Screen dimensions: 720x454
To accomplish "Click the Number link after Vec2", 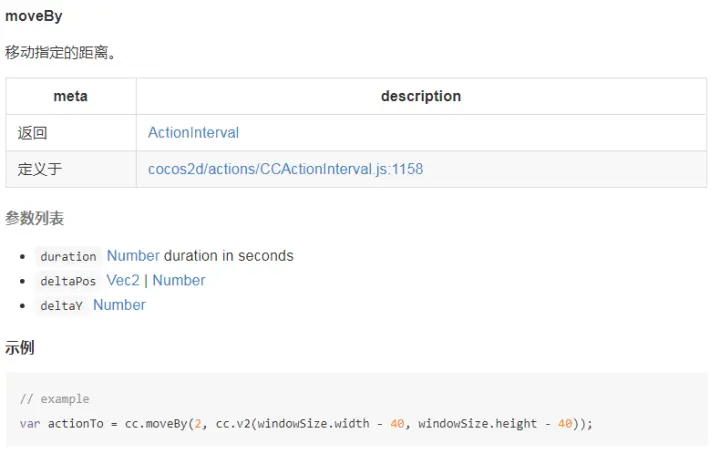I will pos(179,280).
